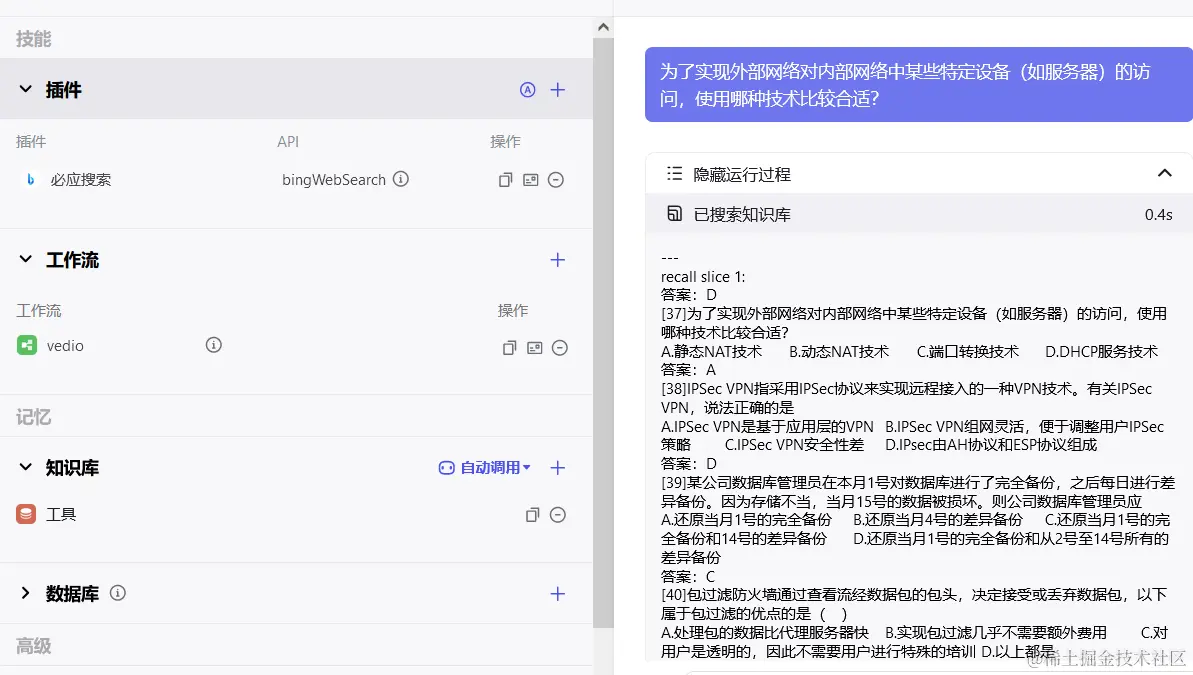1193x675 pixels.
Task: Click the 工具 knowledge base icon
Action: 26,514
